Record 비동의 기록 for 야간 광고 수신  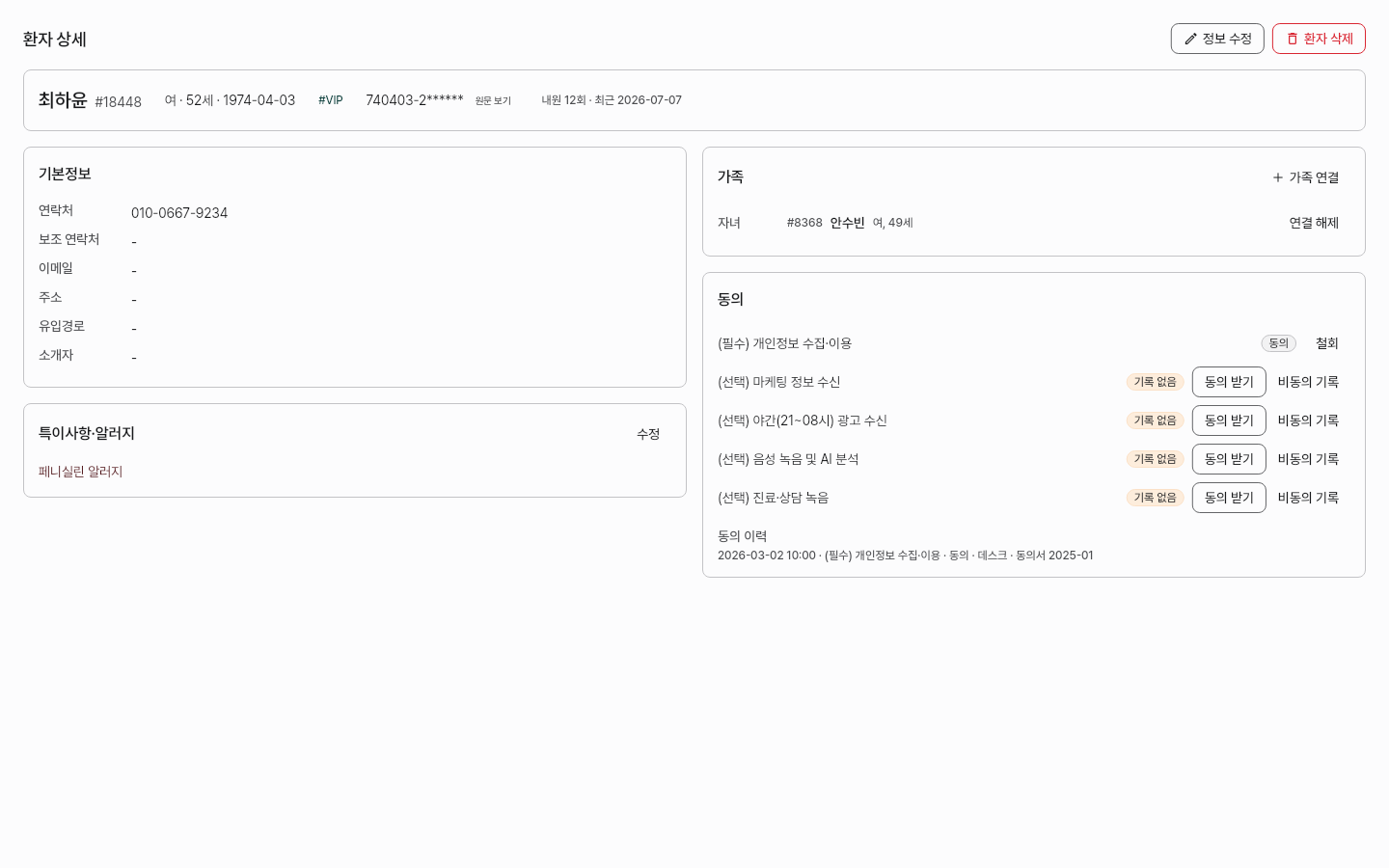coord(1308,420)
